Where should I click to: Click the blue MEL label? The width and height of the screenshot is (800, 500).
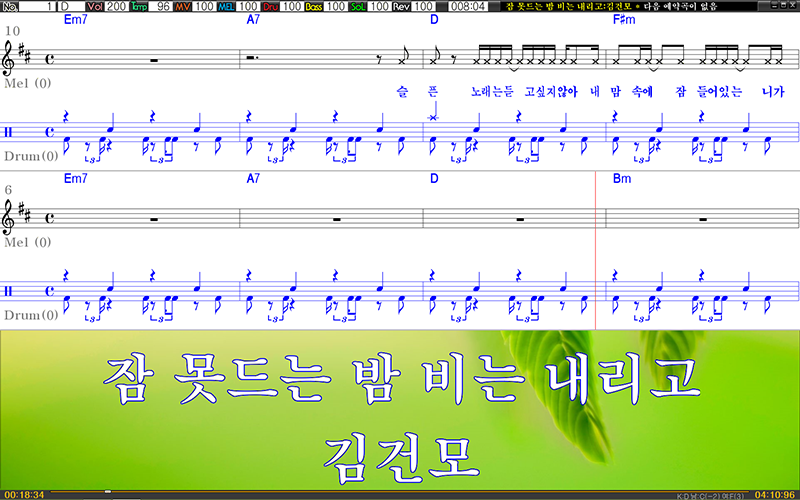point(227,6)
